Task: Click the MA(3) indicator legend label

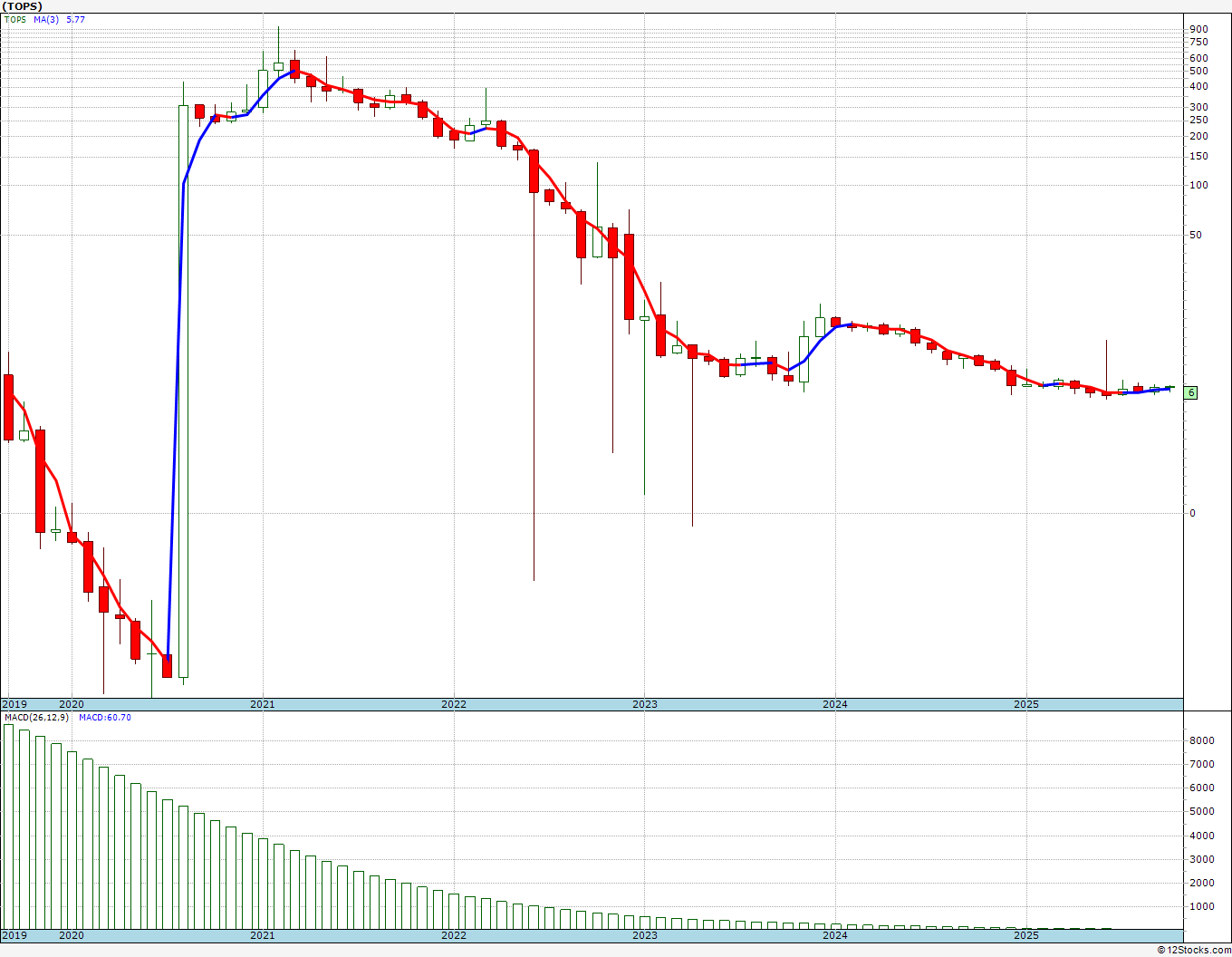Action: [46, 19]
